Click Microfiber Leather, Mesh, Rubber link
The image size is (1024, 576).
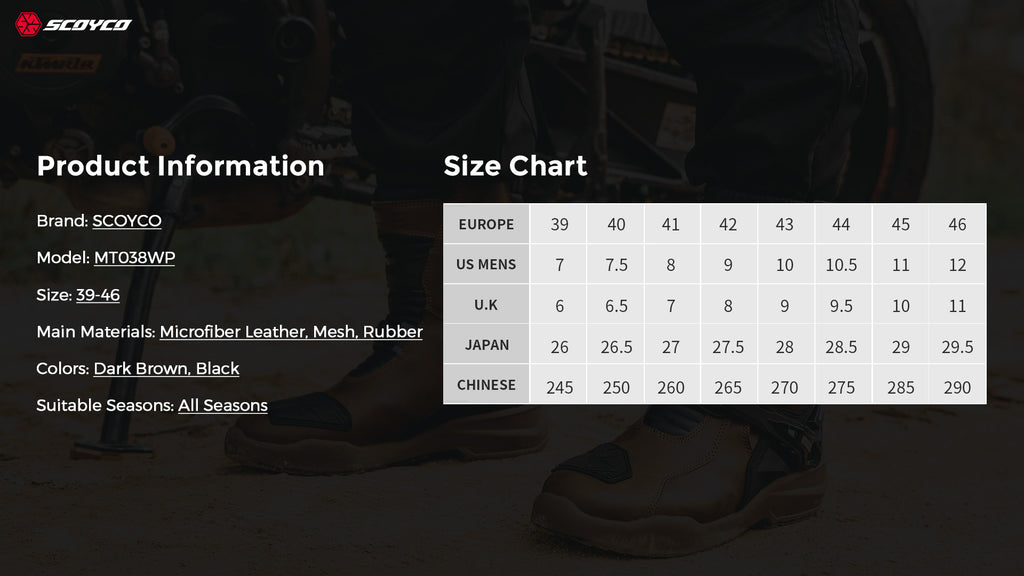291,332
